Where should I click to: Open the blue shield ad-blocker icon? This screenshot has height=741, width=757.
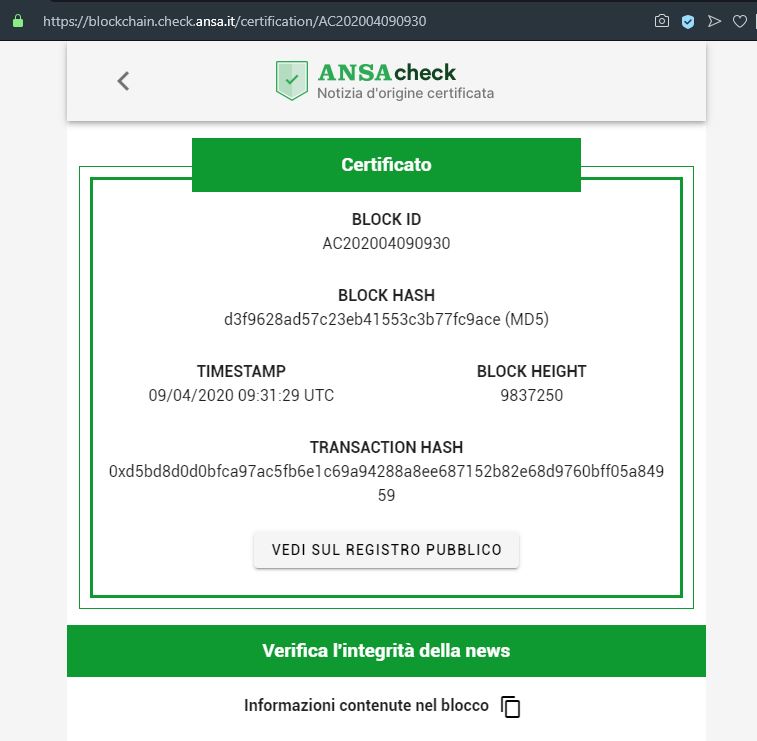point(688,21)
